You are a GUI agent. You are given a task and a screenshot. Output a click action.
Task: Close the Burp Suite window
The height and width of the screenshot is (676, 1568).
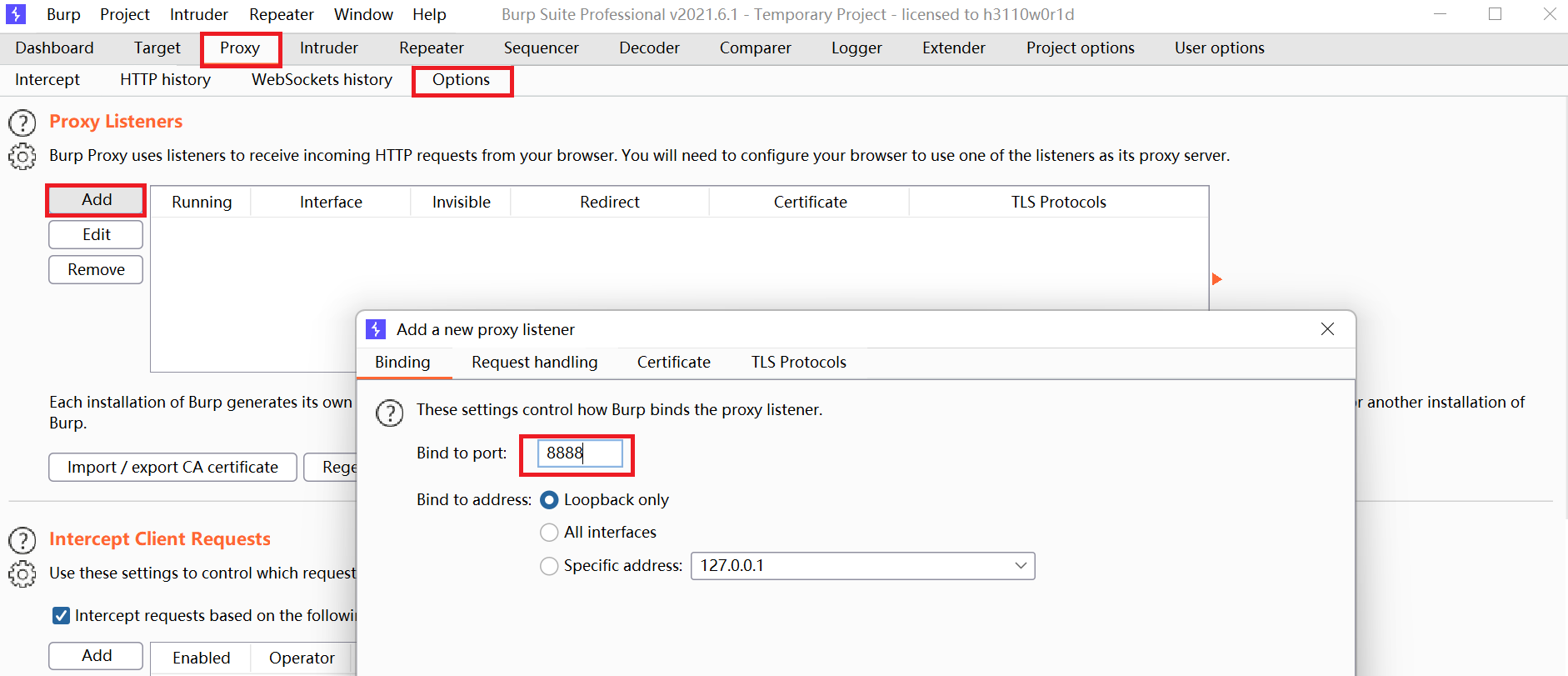click(1550, 14)
